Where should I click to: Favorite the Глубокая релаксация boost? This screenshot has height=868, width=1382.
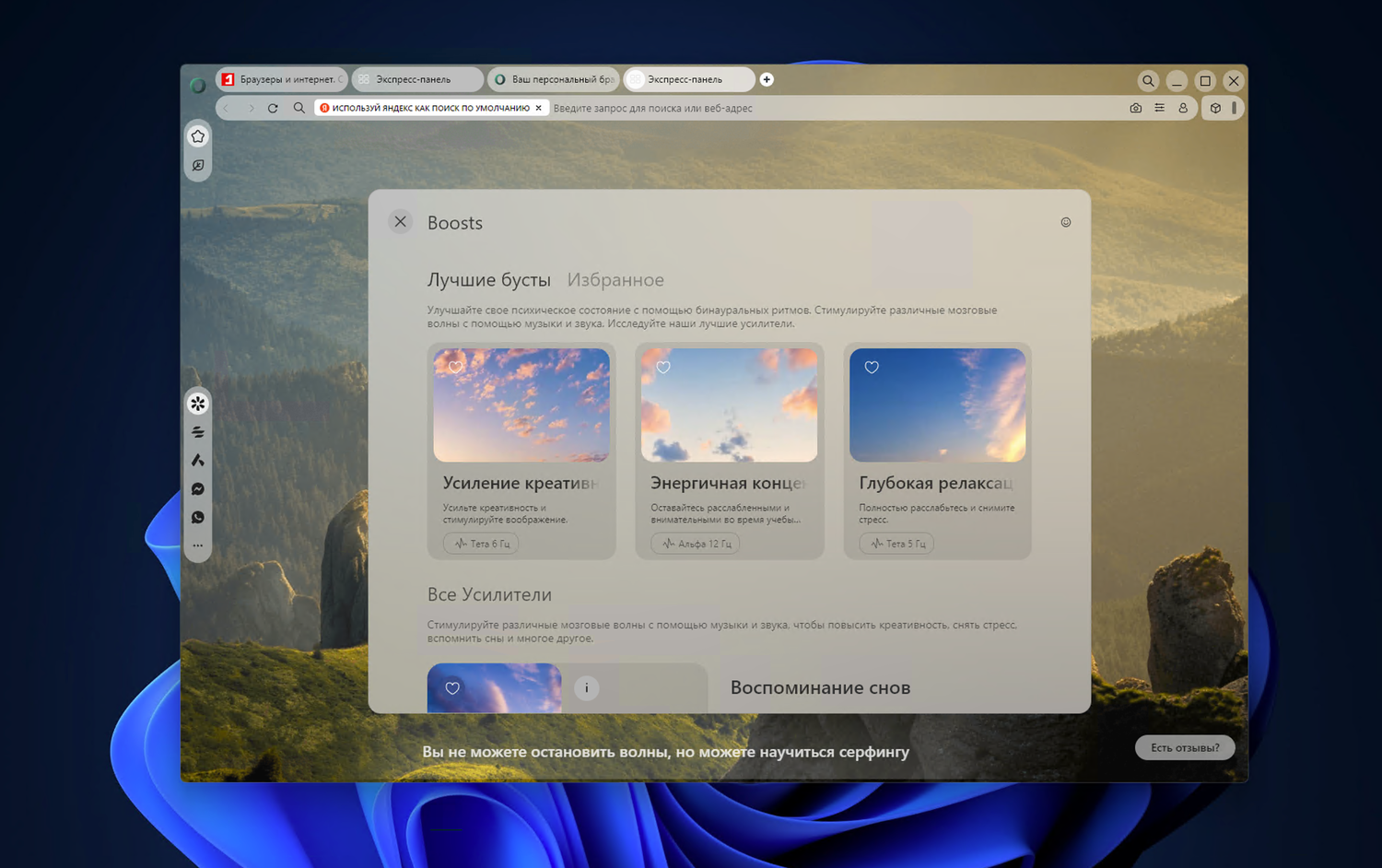(872, 367)
